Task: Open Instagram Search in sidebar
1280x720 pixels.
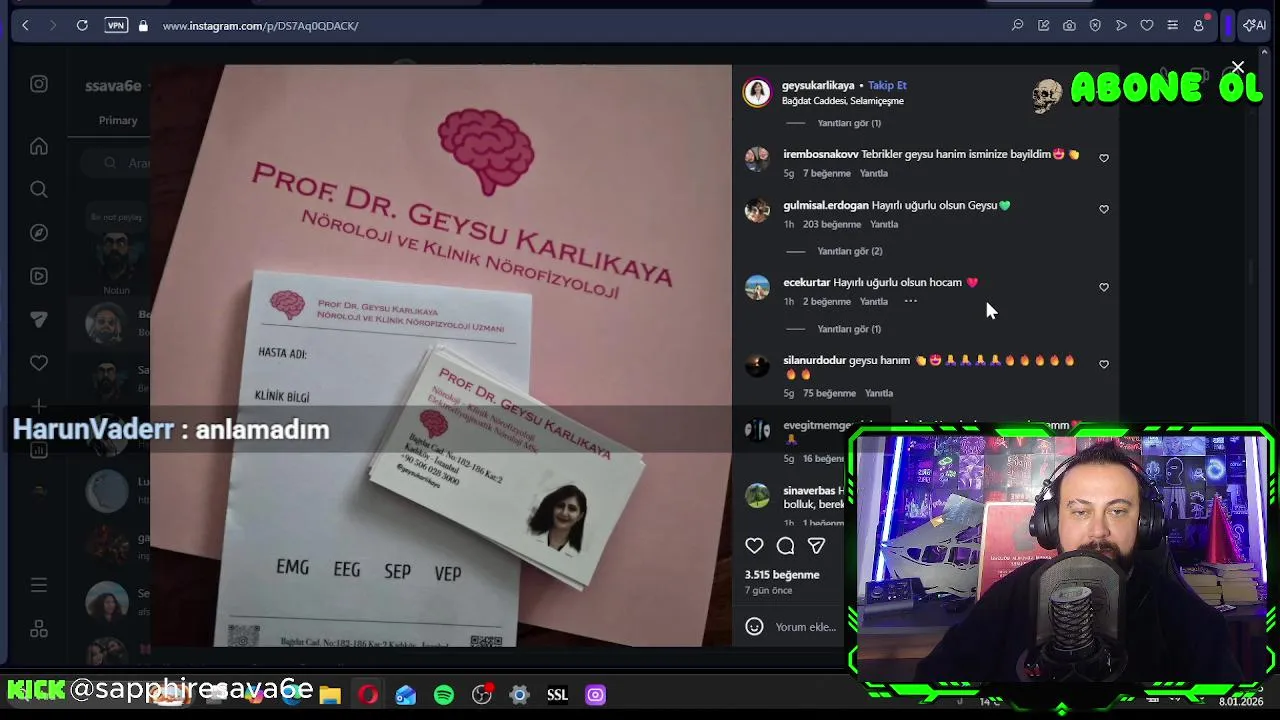Action: (39, 189)
